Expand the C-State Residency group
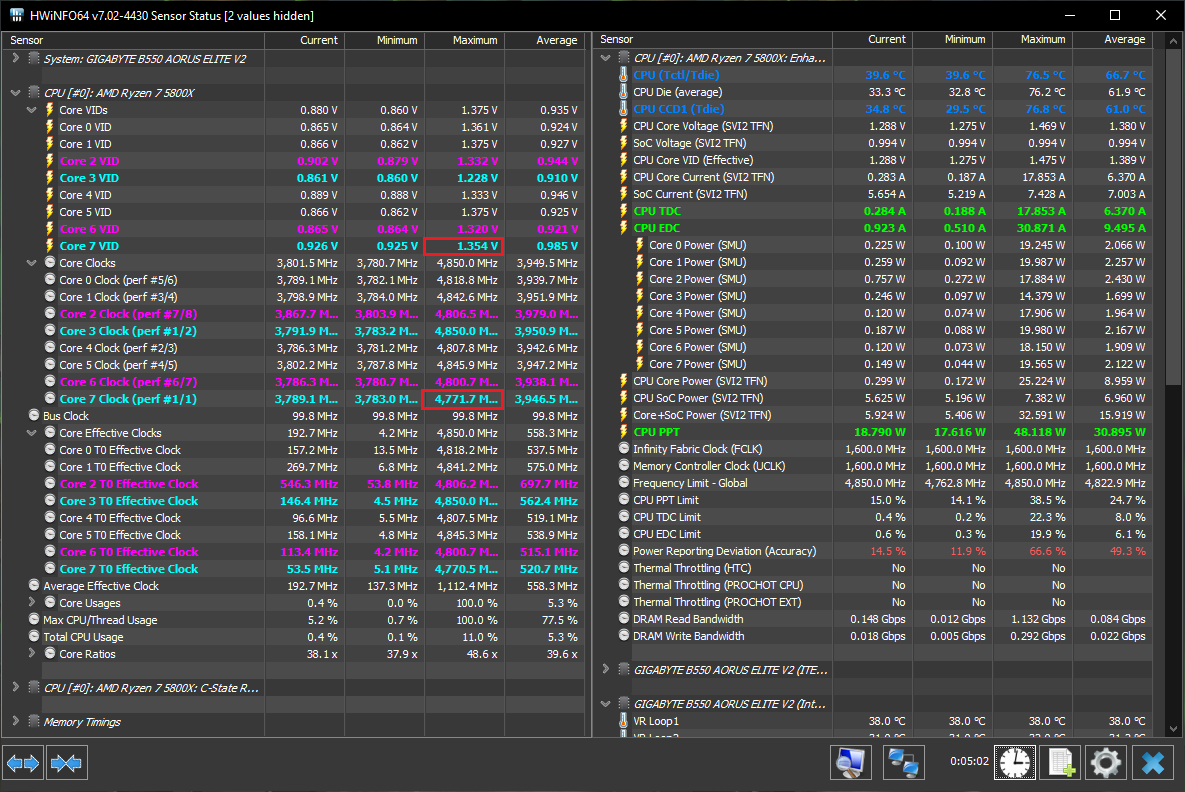Screen dimensions: 1185x792 16,687
